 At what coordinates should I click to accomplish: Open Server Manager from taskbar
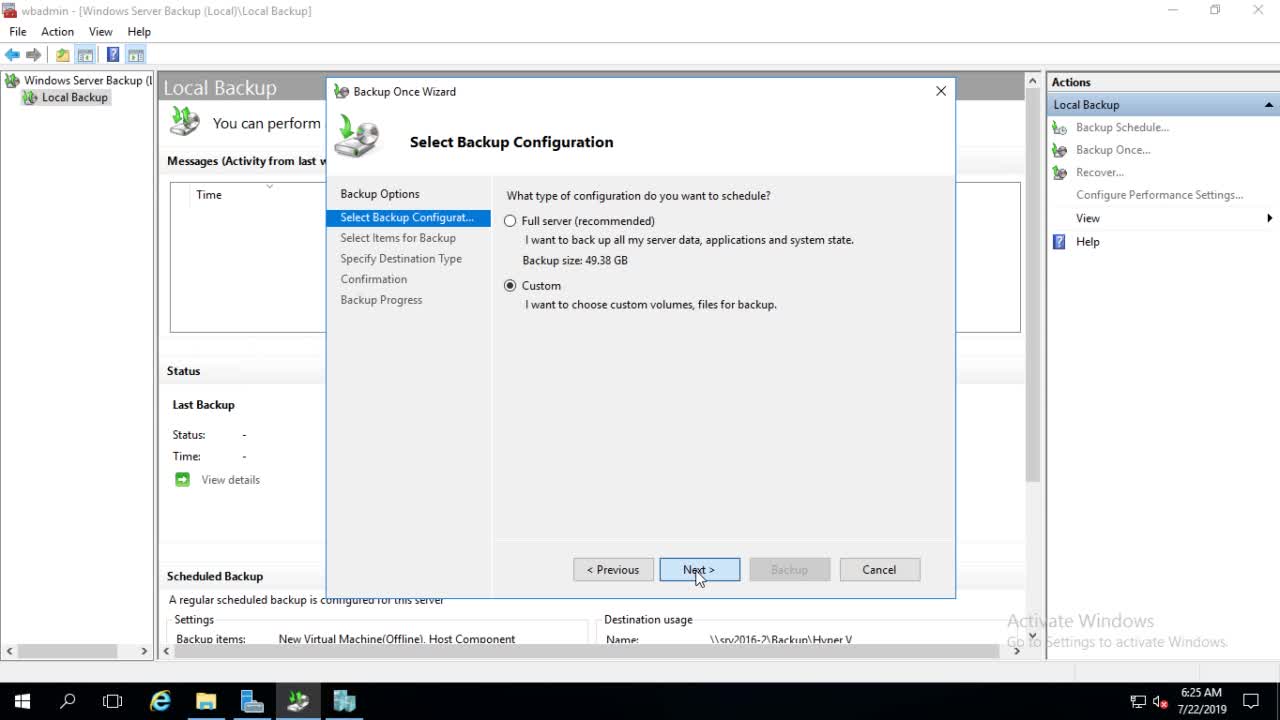[x=252, y=701]
